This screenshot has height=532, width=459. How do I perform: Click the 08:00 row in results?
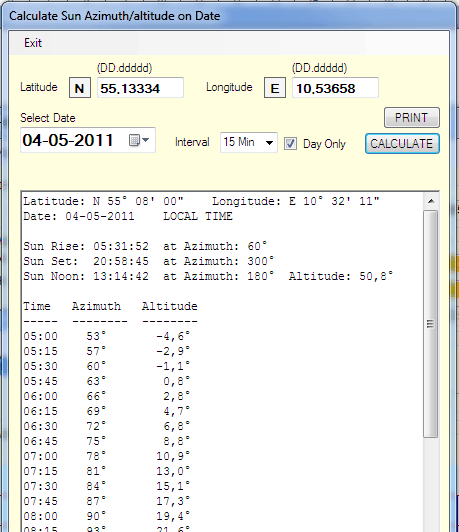coord(107,516)
